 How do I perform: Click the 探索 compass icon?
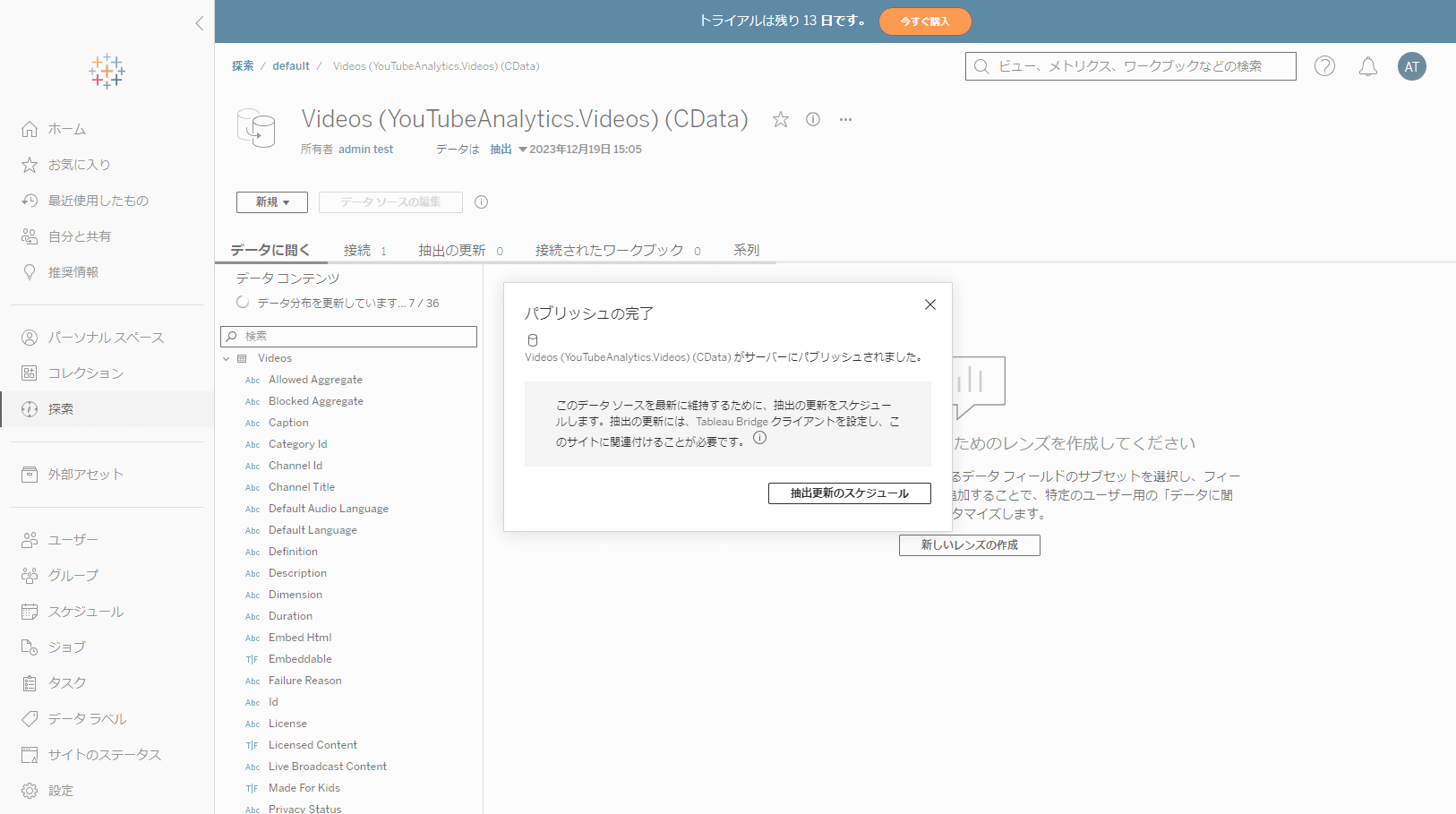point(30,409)
